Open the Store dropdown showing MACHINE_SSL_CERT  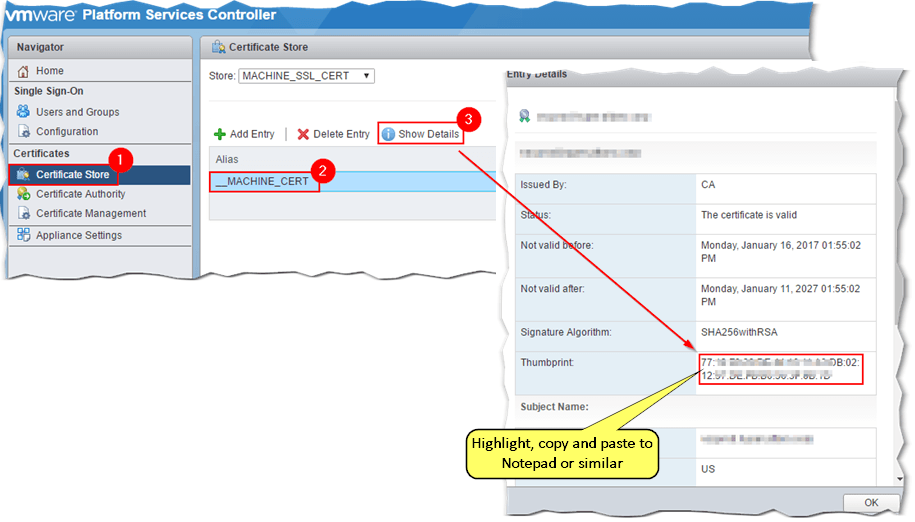(x=306, y=76)
